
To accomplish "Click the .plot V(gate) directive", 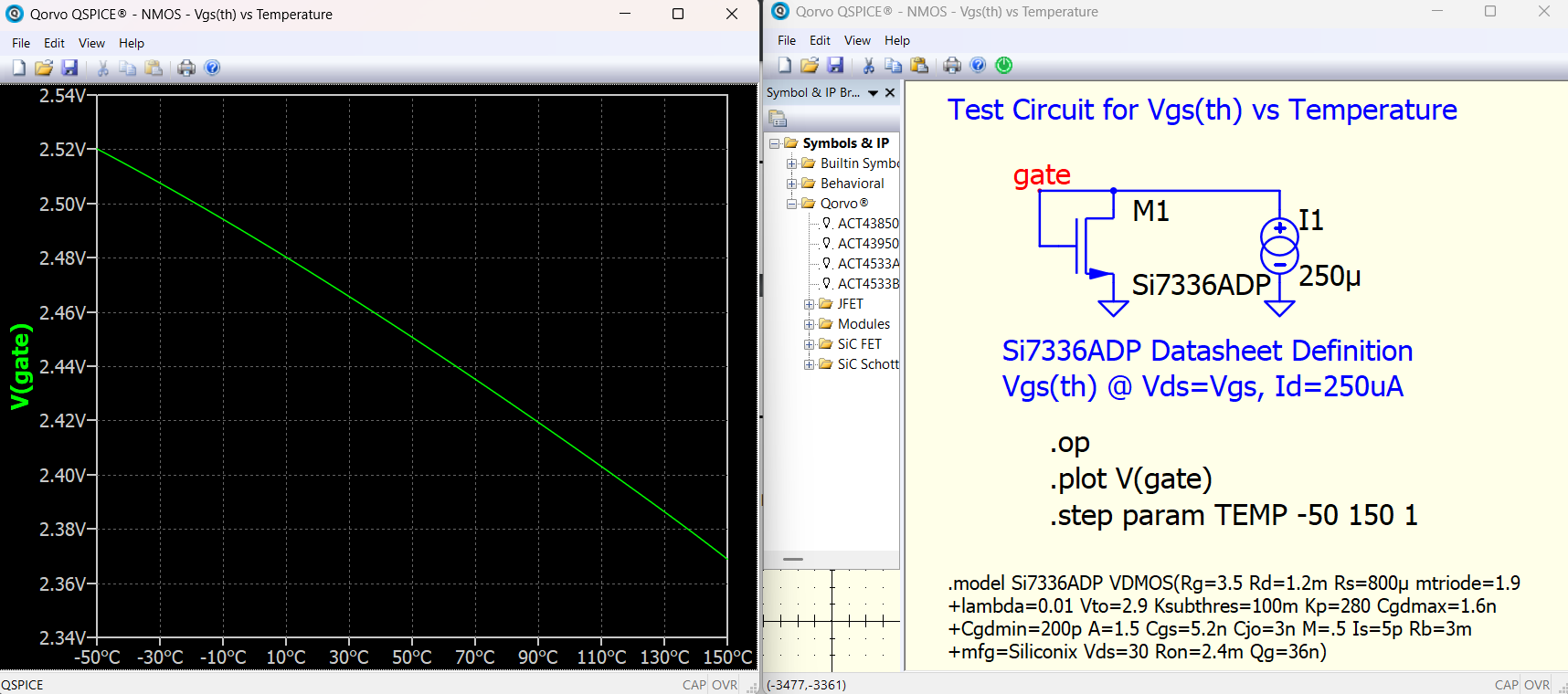I will pos(1131,479).
